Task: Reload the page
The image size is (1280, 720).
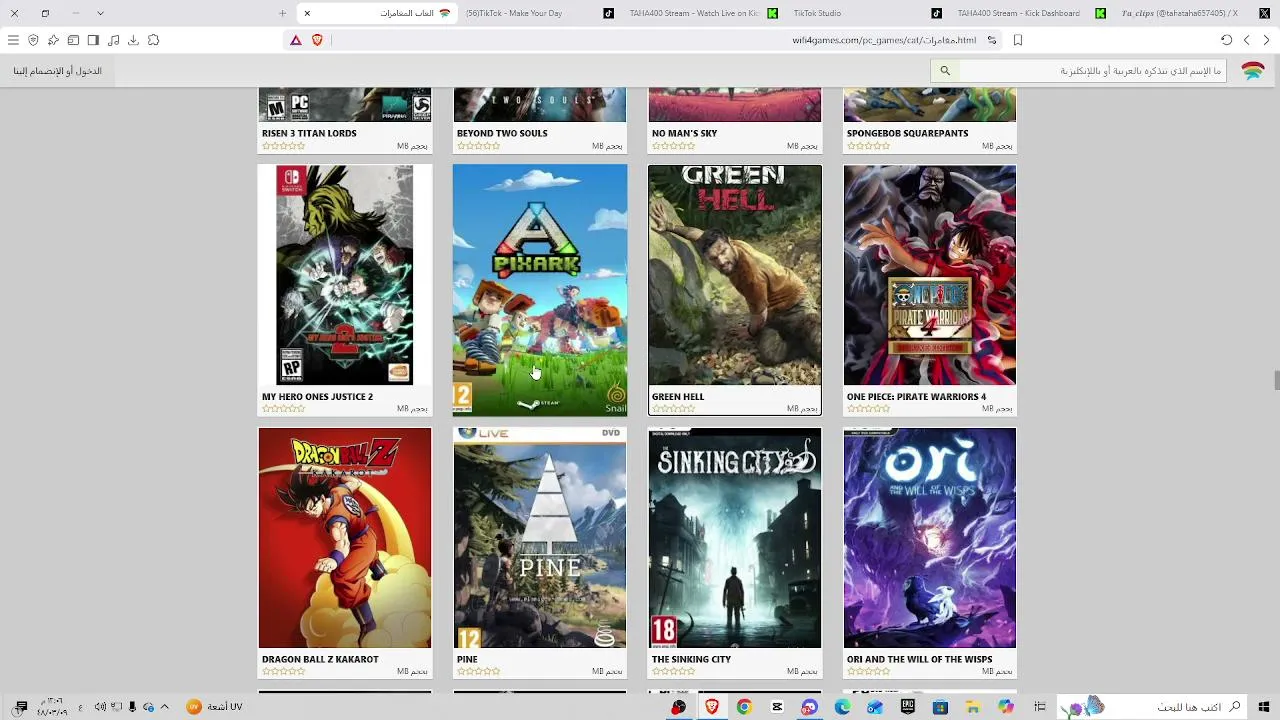Action: point(1226,40)
